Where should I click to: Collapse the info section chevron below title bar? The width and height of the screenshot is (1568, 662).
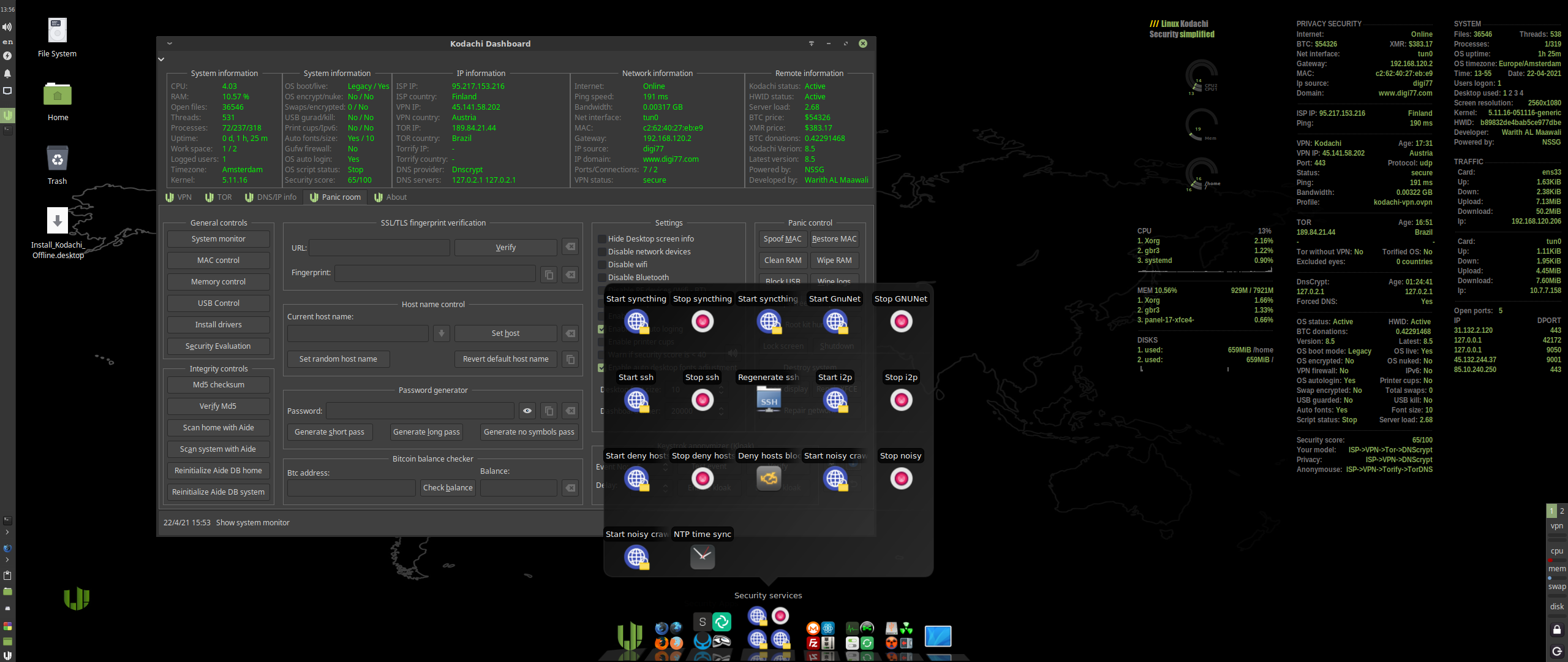(161, 59)
